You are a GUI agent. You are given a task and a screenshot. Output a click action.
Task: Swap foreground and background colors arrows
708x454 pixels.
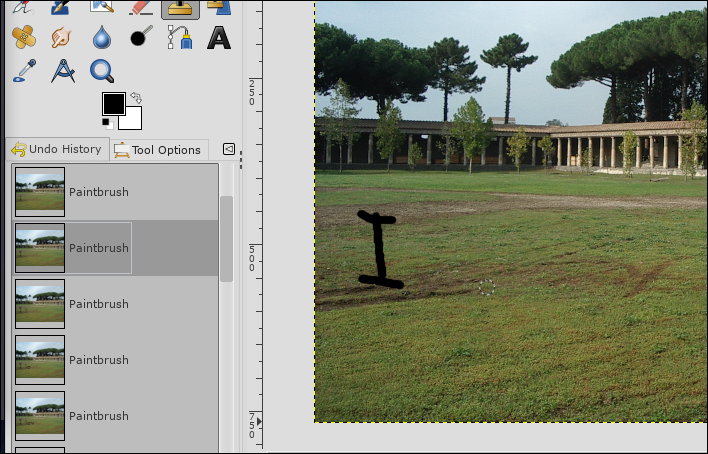(x=136, y=97)
